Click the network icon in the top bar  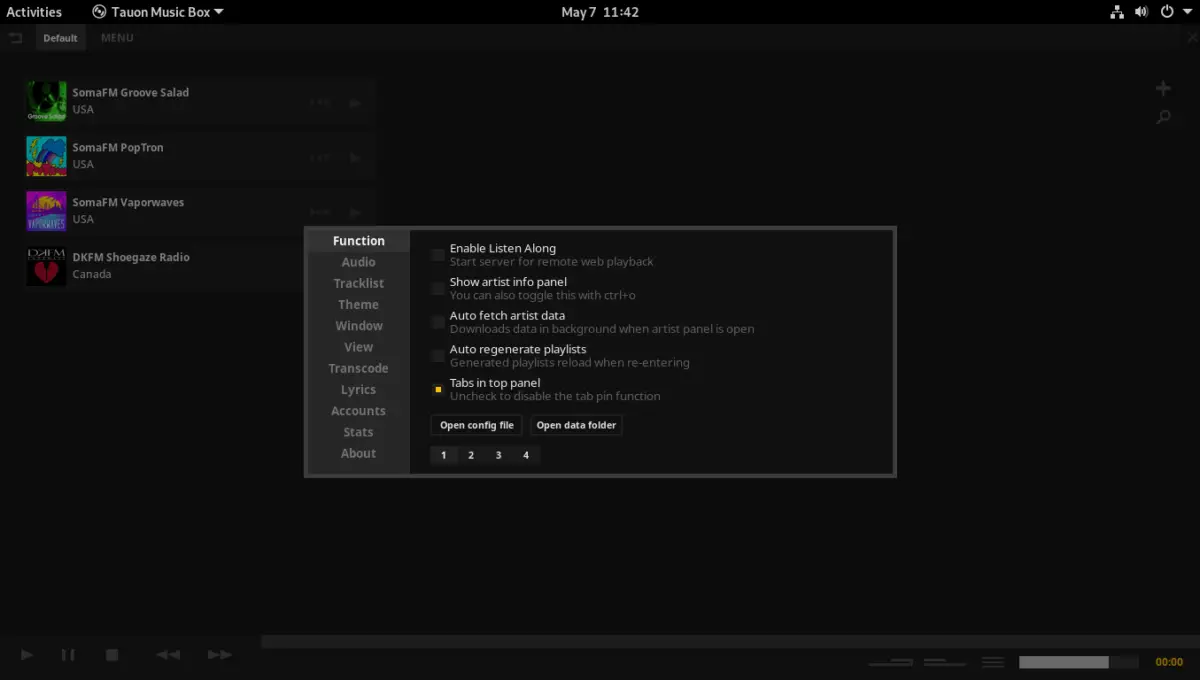coord(1117,12)
